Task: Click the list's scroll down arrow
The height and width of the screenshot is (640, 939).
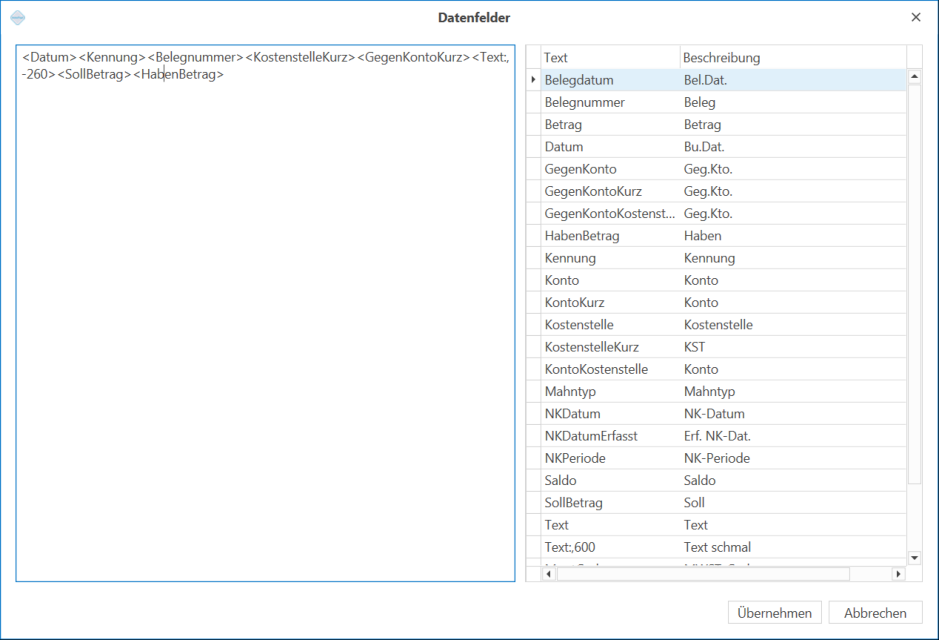Action: (914, 558)
